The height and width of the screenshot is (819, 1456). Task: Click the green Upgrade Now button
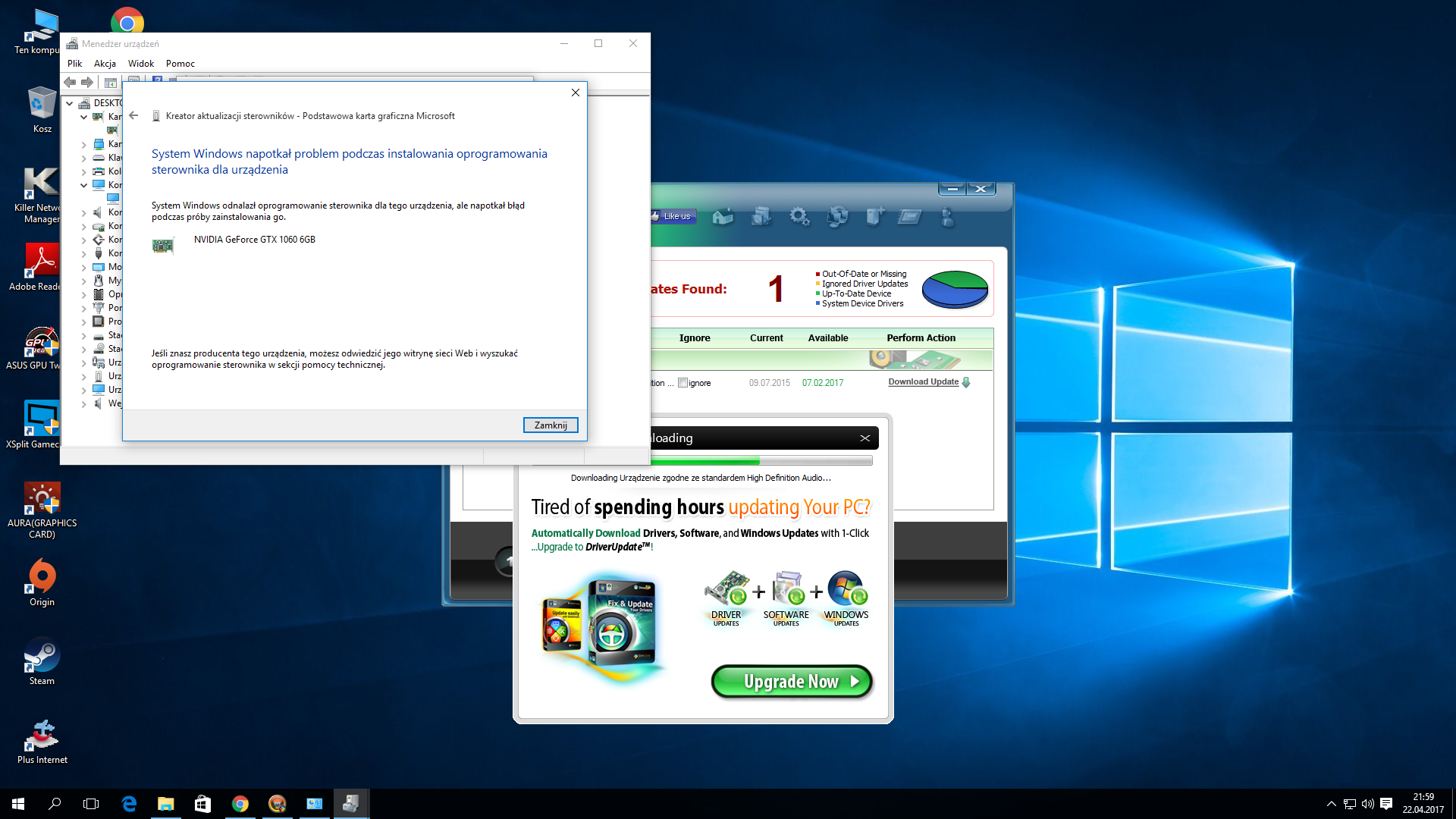(792, 681)
